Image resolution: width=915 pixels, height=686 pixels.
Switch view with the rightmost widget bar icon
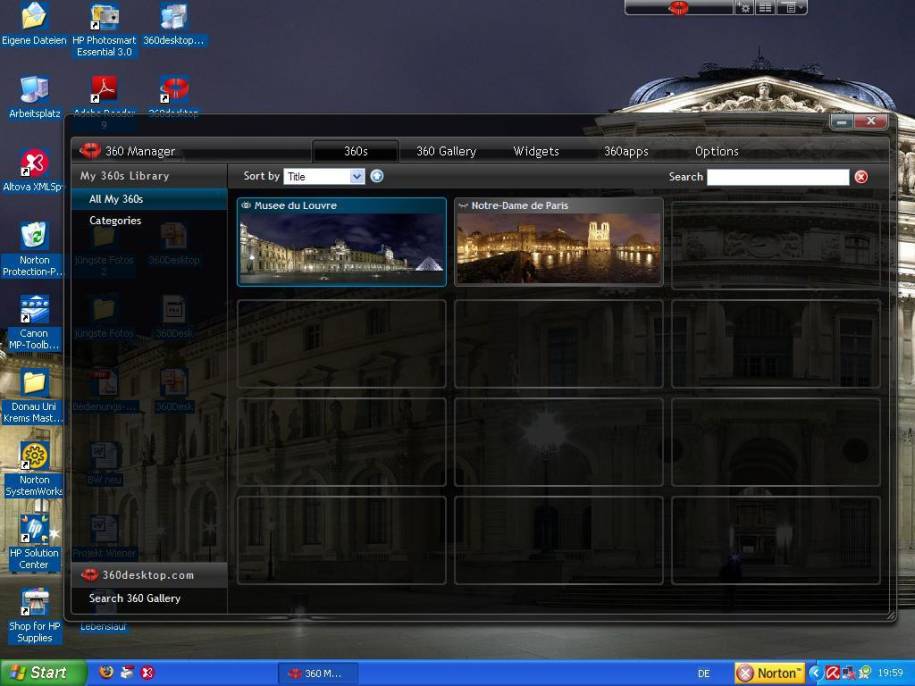pos(789,7)
